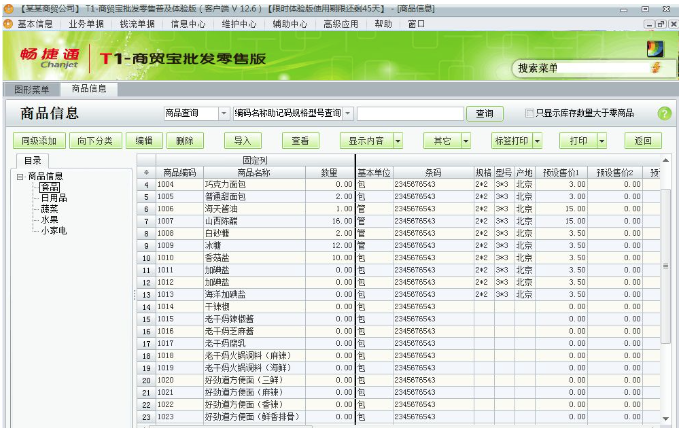680x428 pixels.
Task: Click the orange application icon in title bar
Action: click(8, 8)
